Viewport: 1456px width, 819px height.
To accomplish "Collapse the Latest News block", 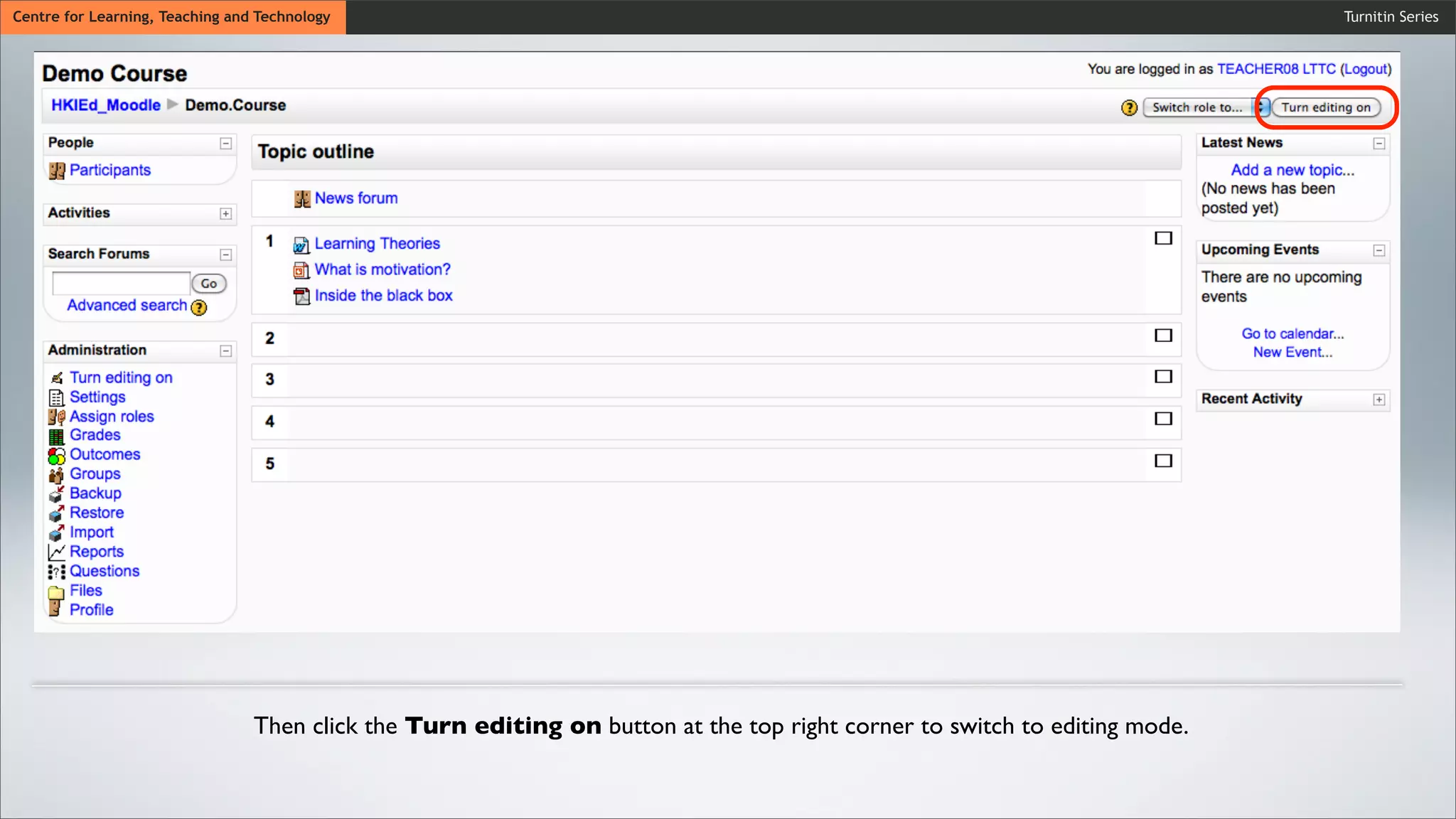I will pyautogui.click(x=1379, y=144).
